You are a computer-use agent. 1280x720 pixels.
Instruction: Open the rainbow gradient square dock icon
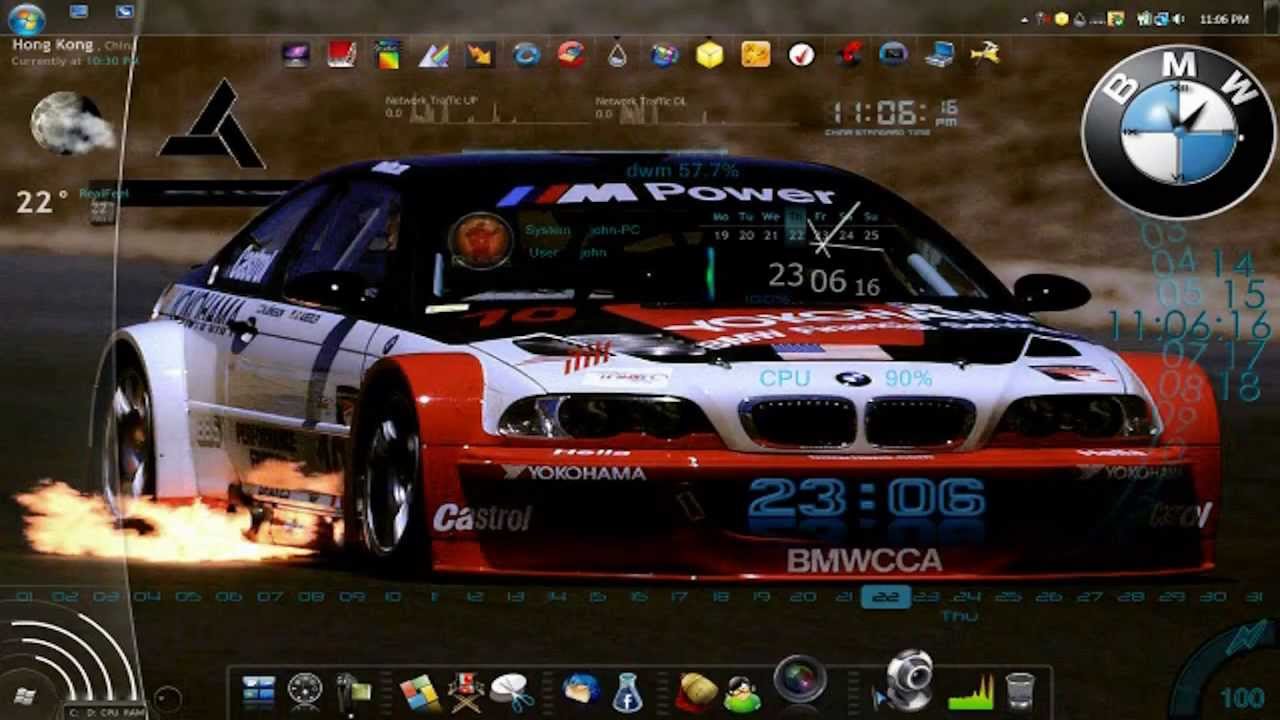pyautogui.click(x=387, y=54)
